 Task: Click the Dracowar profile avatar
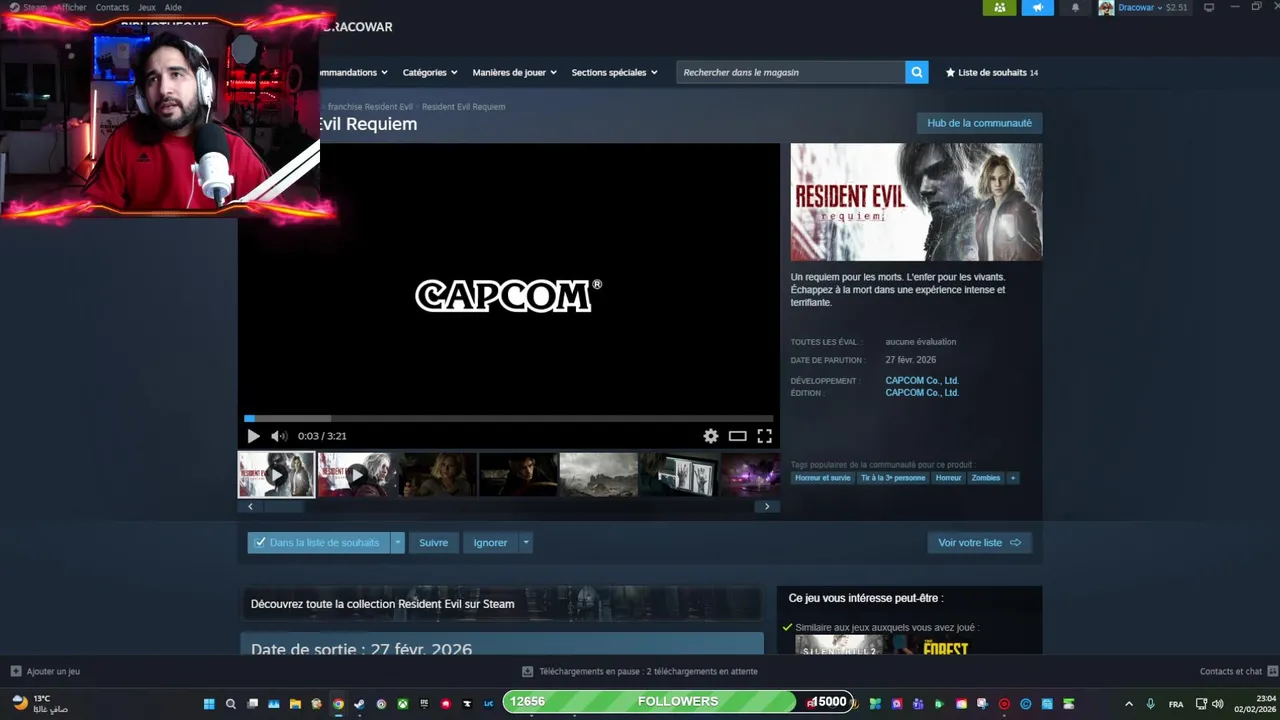click(x=1106, y=7)
